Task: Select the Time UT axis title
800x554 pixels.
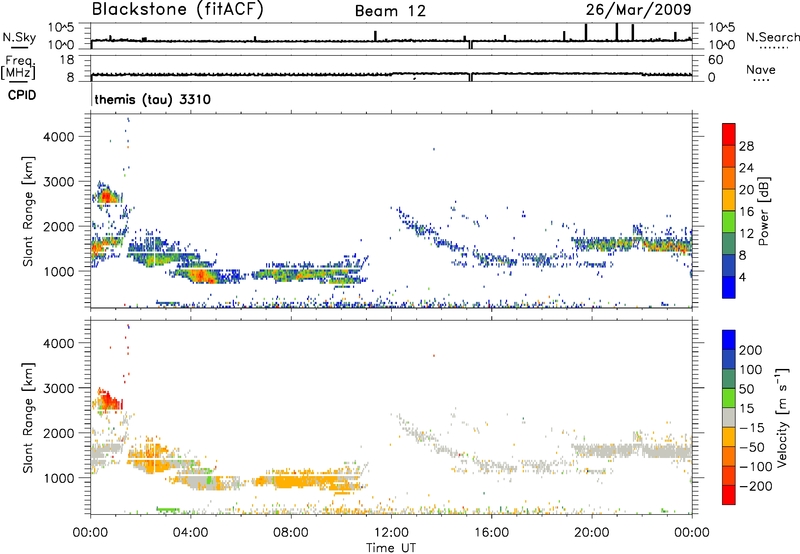Action: pos(391,548)
